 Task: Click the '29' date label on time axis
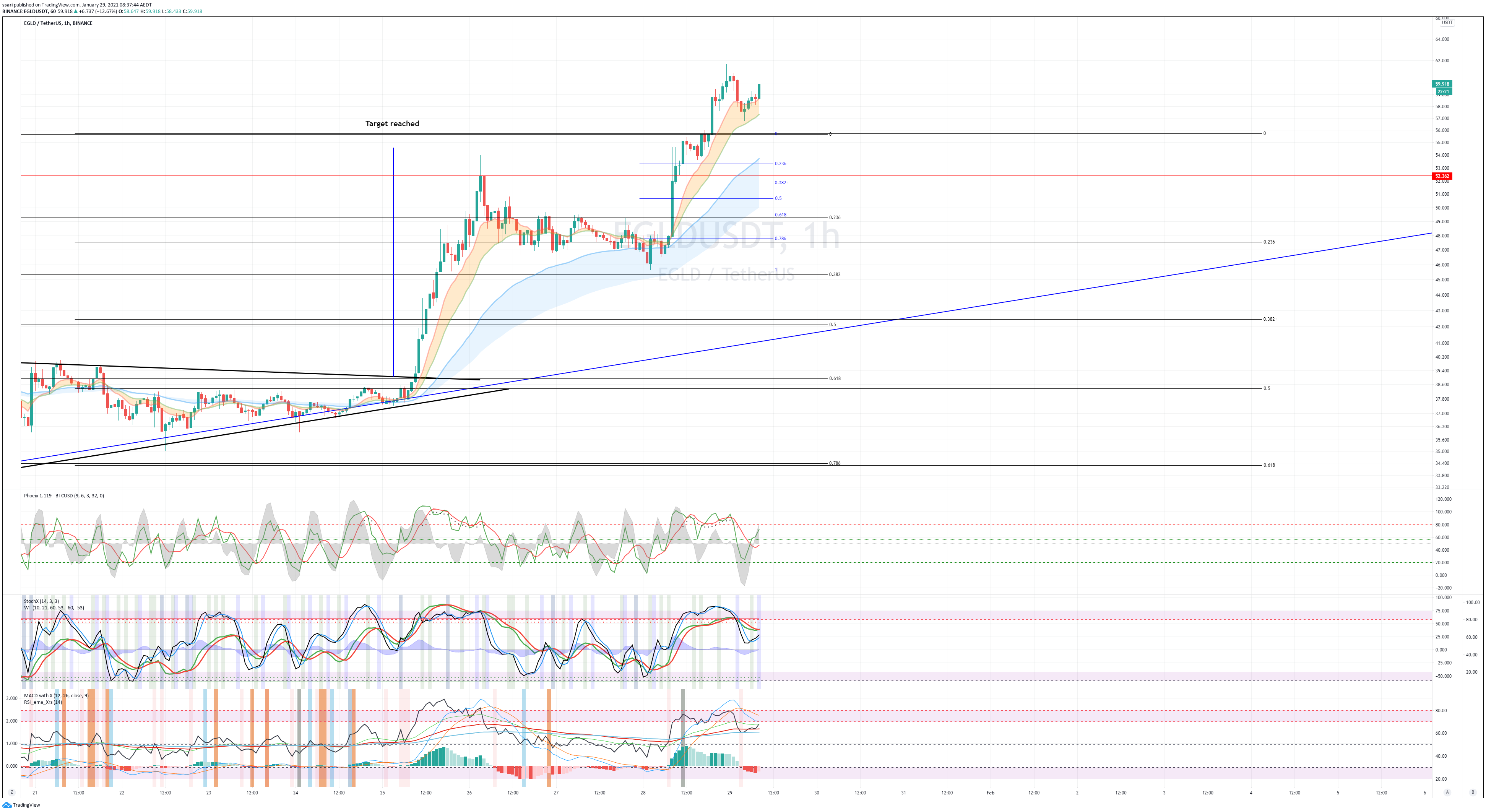tap(730, 793)
